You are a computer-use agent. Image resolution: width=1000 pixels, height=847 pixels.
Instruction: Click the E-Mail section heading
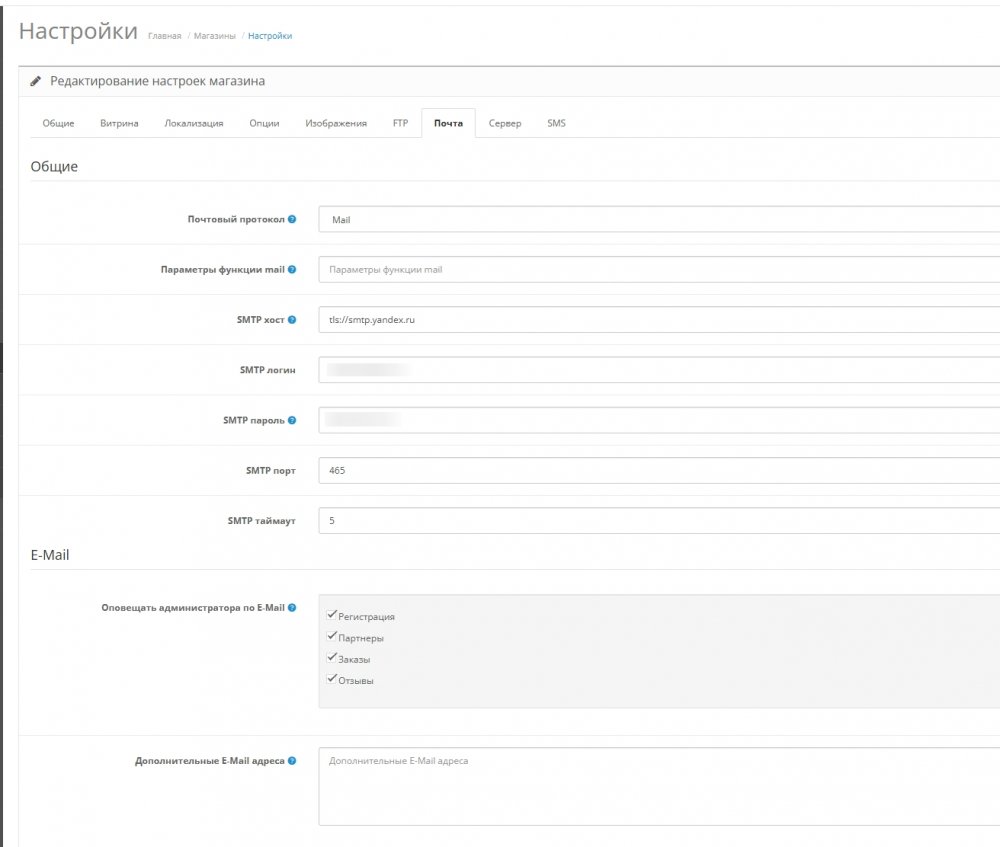click(x=50, y=555)
